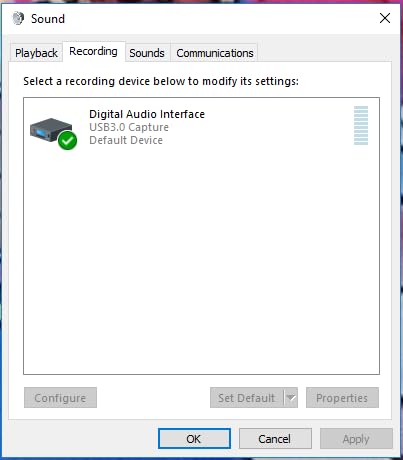Screen dimensions: 403x460
Task: Click the Default Device status text
Action: [126, 140]
